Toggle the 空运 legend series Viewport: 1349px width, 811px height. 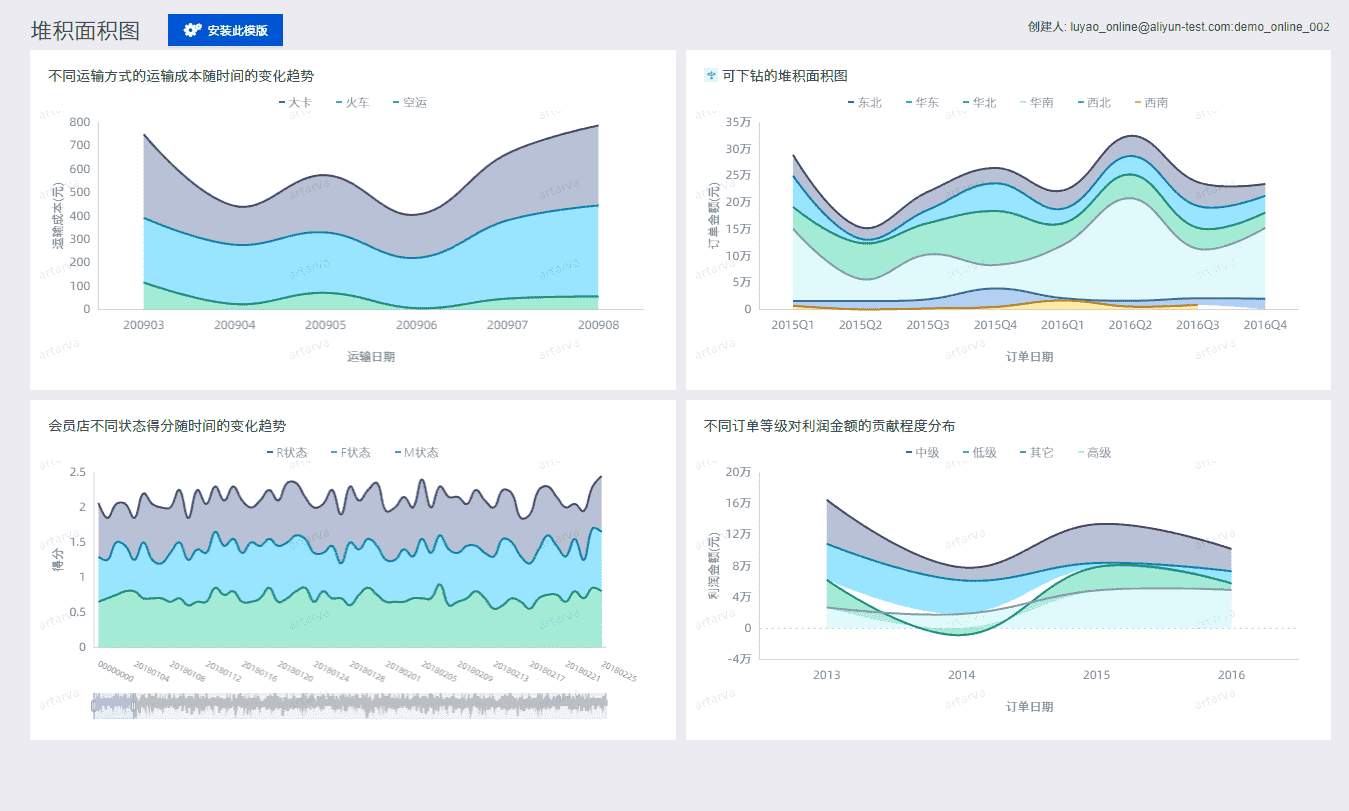[410, 103]
